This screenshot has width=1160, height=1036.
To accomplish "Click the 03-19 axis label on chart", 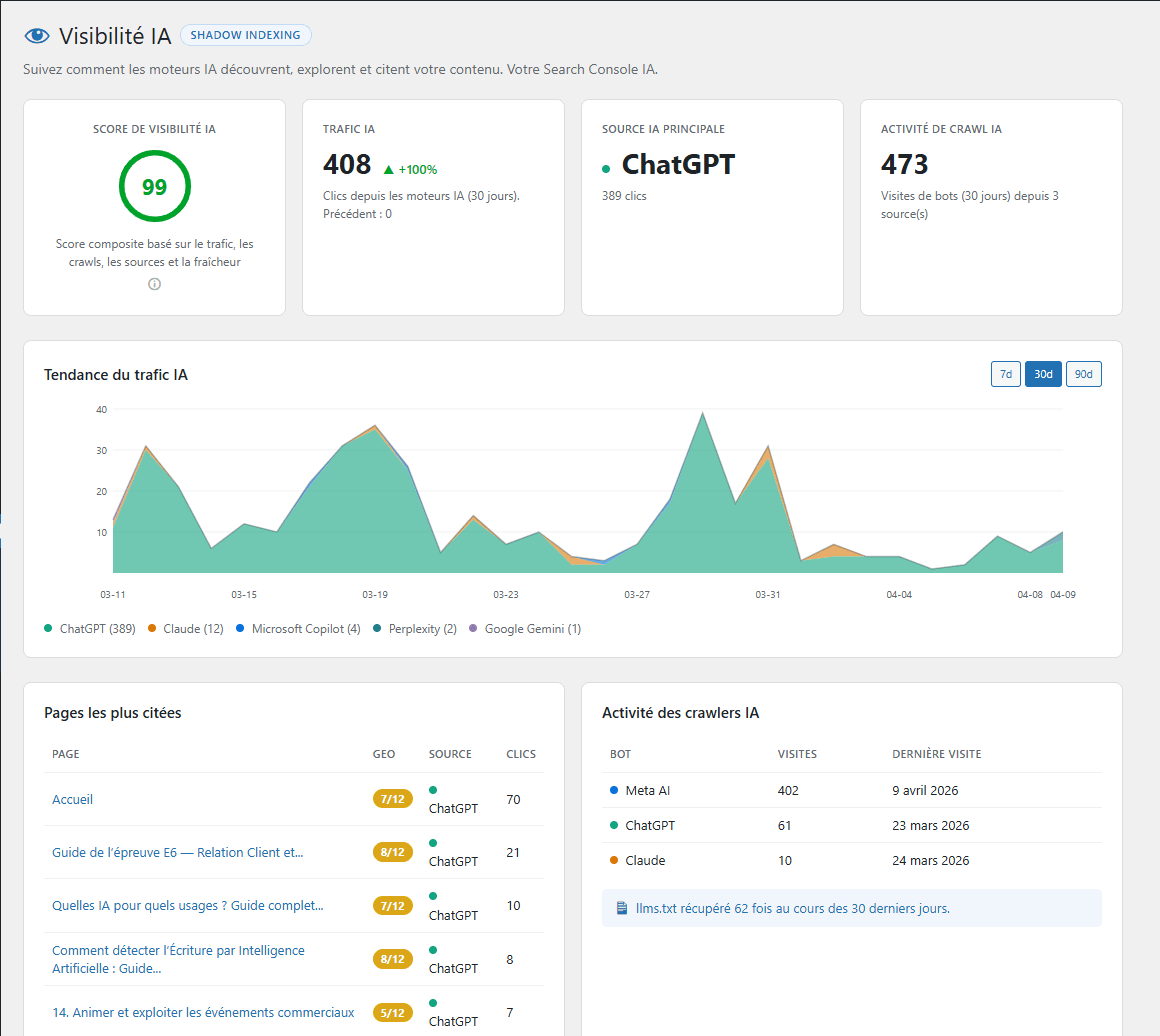I will 374,594.
